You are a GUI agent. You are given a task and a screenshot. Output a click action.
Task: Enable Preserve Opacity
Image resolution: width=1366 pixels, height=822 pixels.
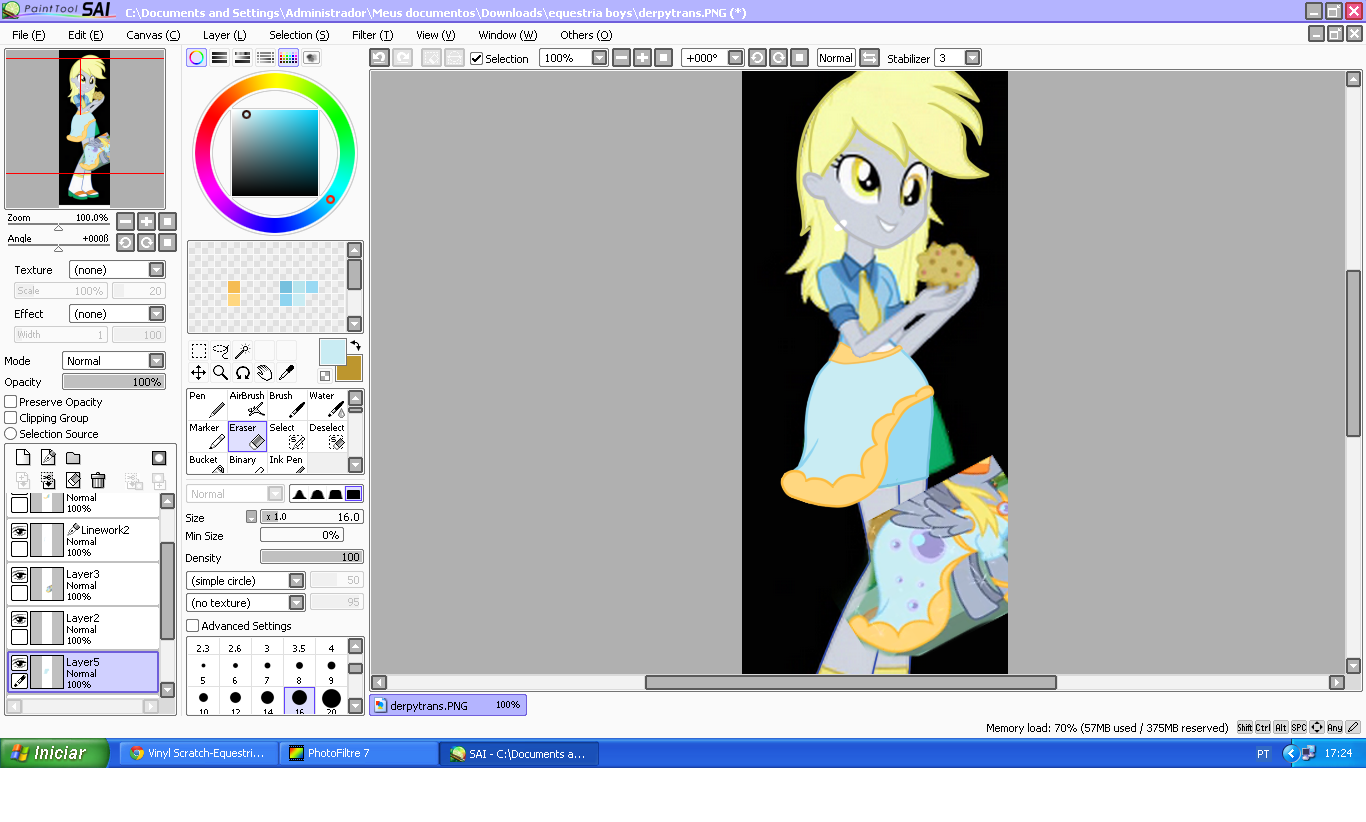(11, 402)
